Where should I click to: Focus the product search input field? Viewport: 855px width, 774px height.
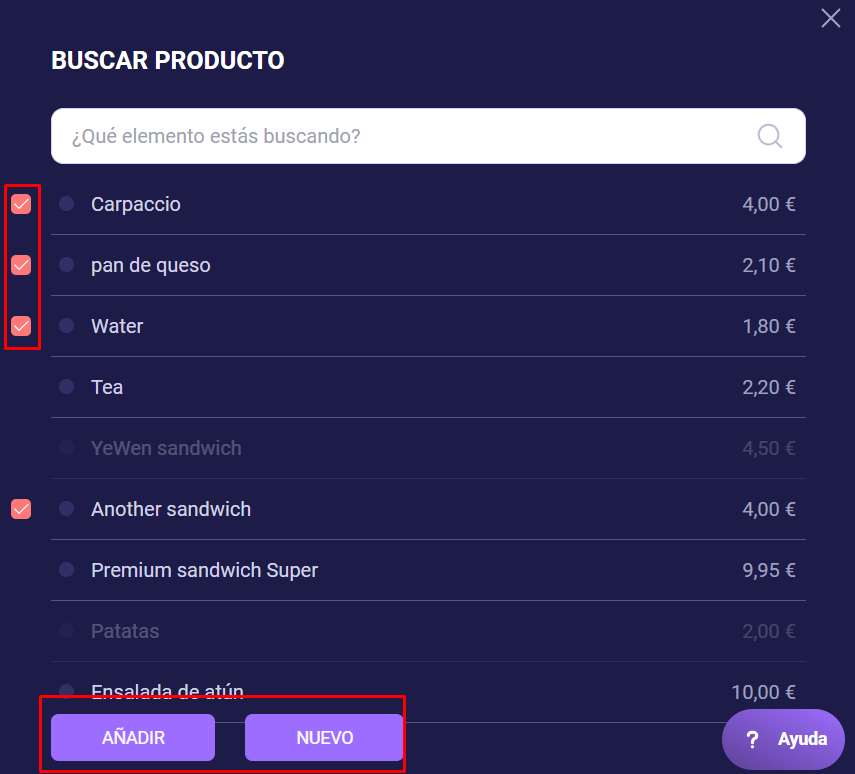(400, 136)
